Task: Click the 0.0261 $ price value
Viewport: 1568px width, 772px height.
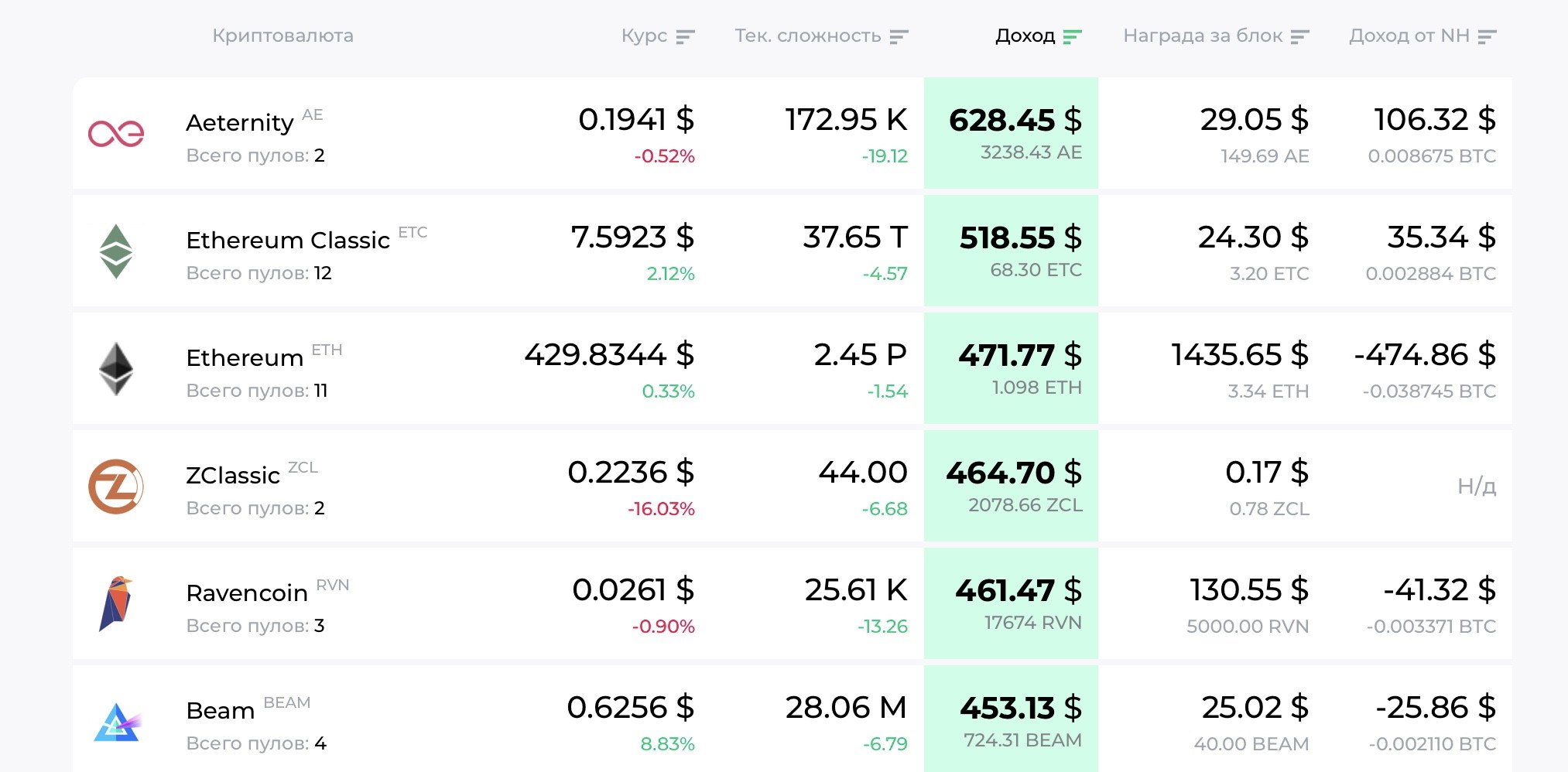Action: coord(633,590)
